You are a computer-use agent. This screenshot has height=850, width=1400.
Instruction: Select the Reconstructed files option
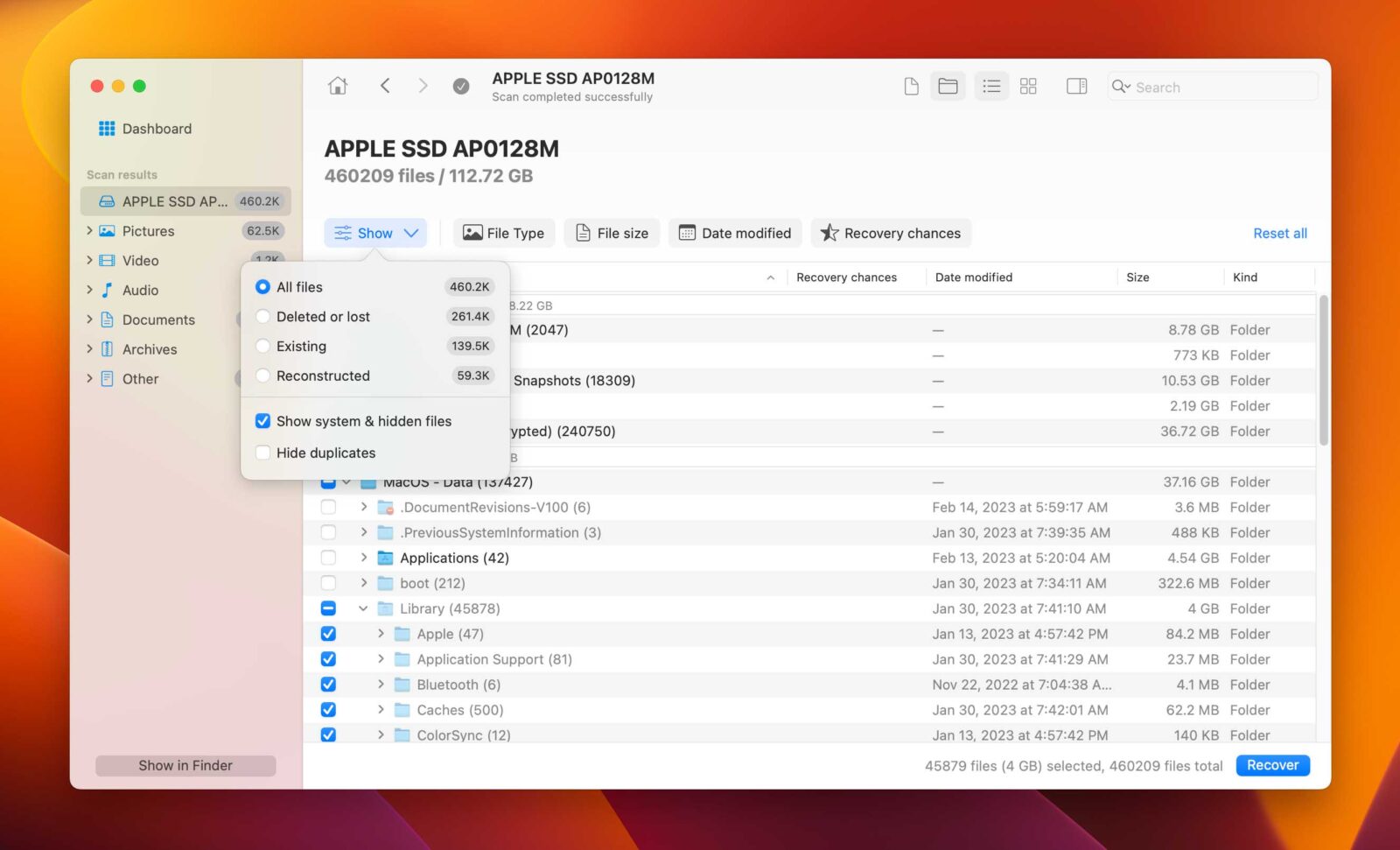[x=262, y=376]
